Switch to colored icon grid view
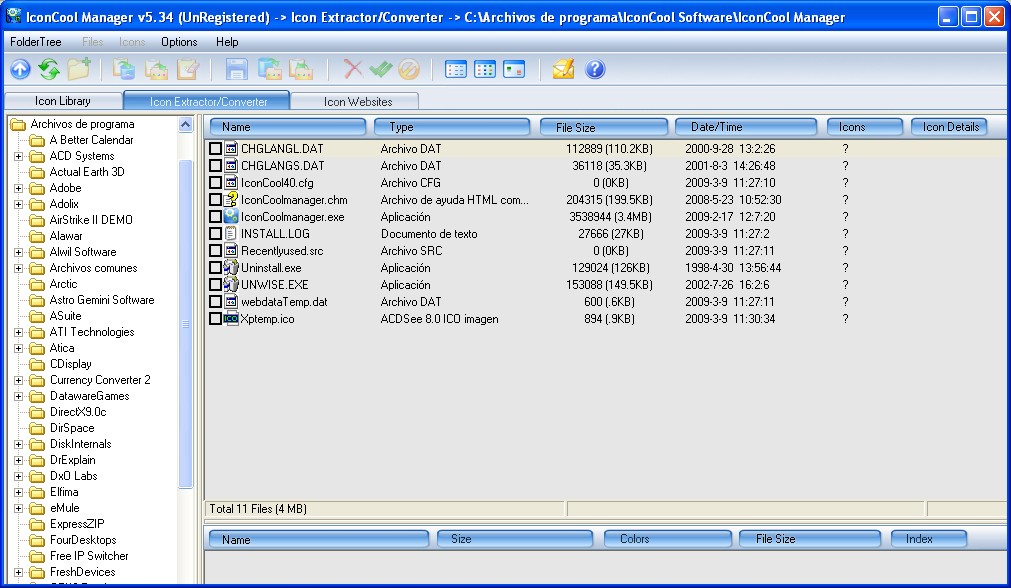1011x588 pixels. coord(485,69)
